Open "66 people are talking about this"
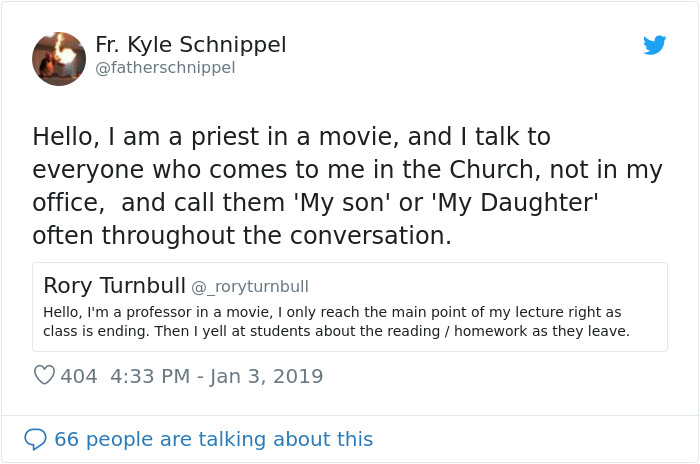 point(213,439)
